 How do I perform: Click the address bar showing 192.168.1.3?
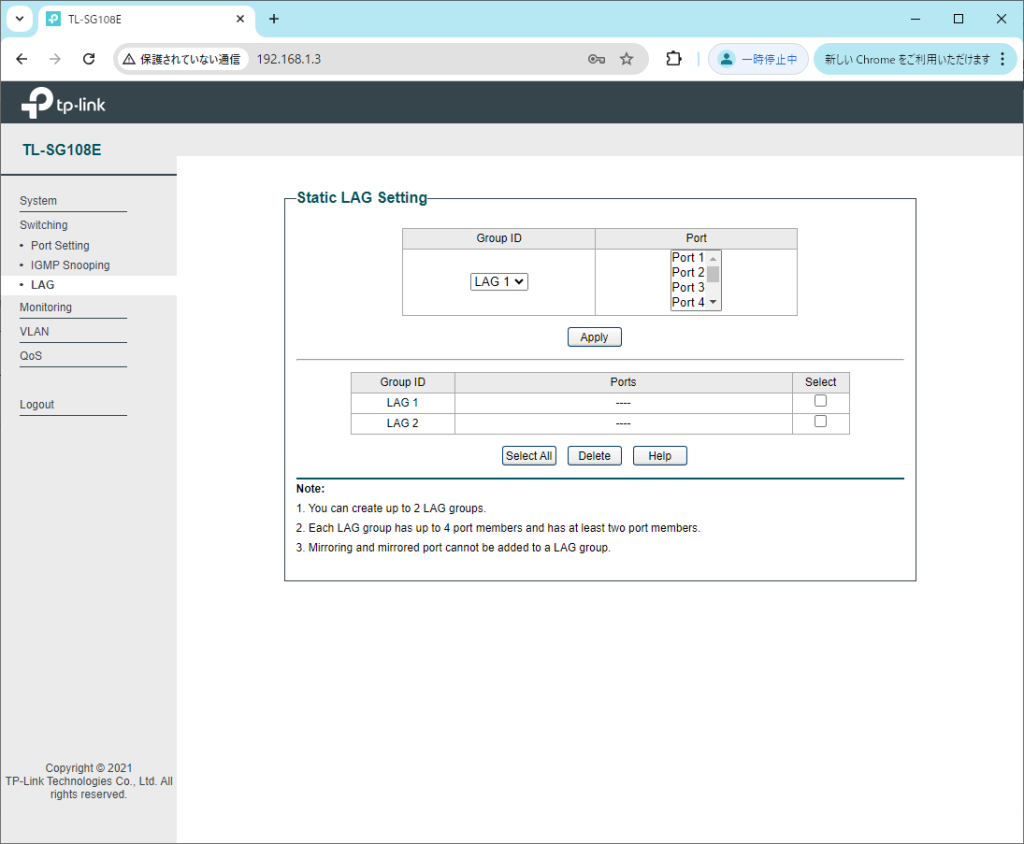pyautogui.click(x=400, y=59)
